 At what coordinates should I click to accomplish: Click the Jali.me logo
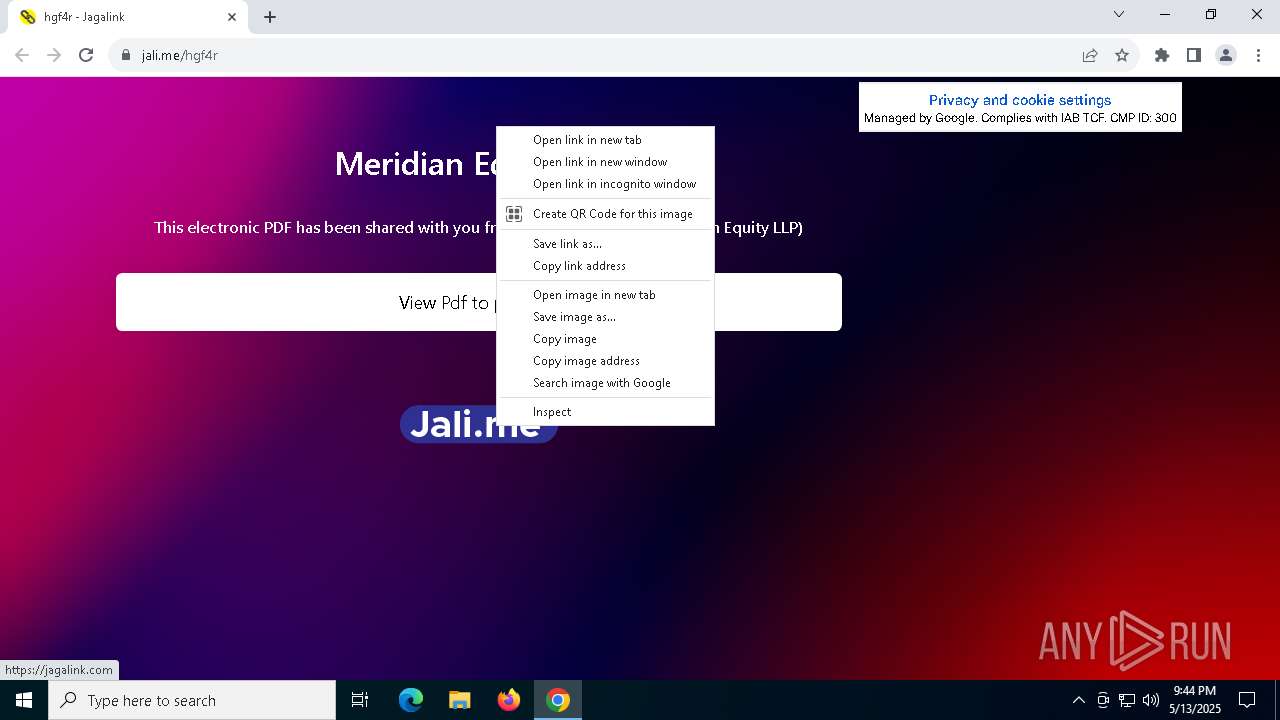pos(478,424)
